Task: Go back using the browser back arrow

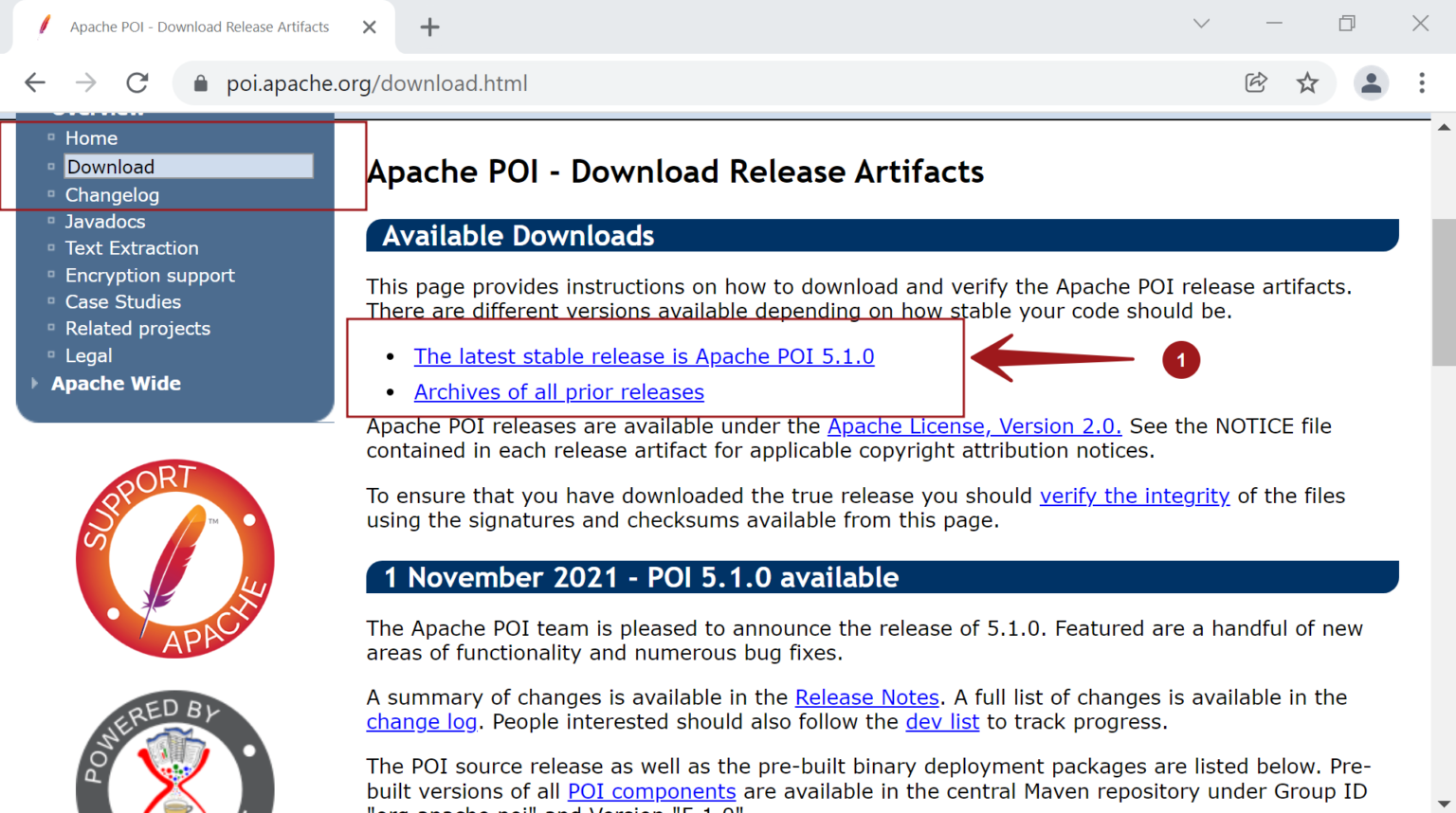Action: [35, 82]
